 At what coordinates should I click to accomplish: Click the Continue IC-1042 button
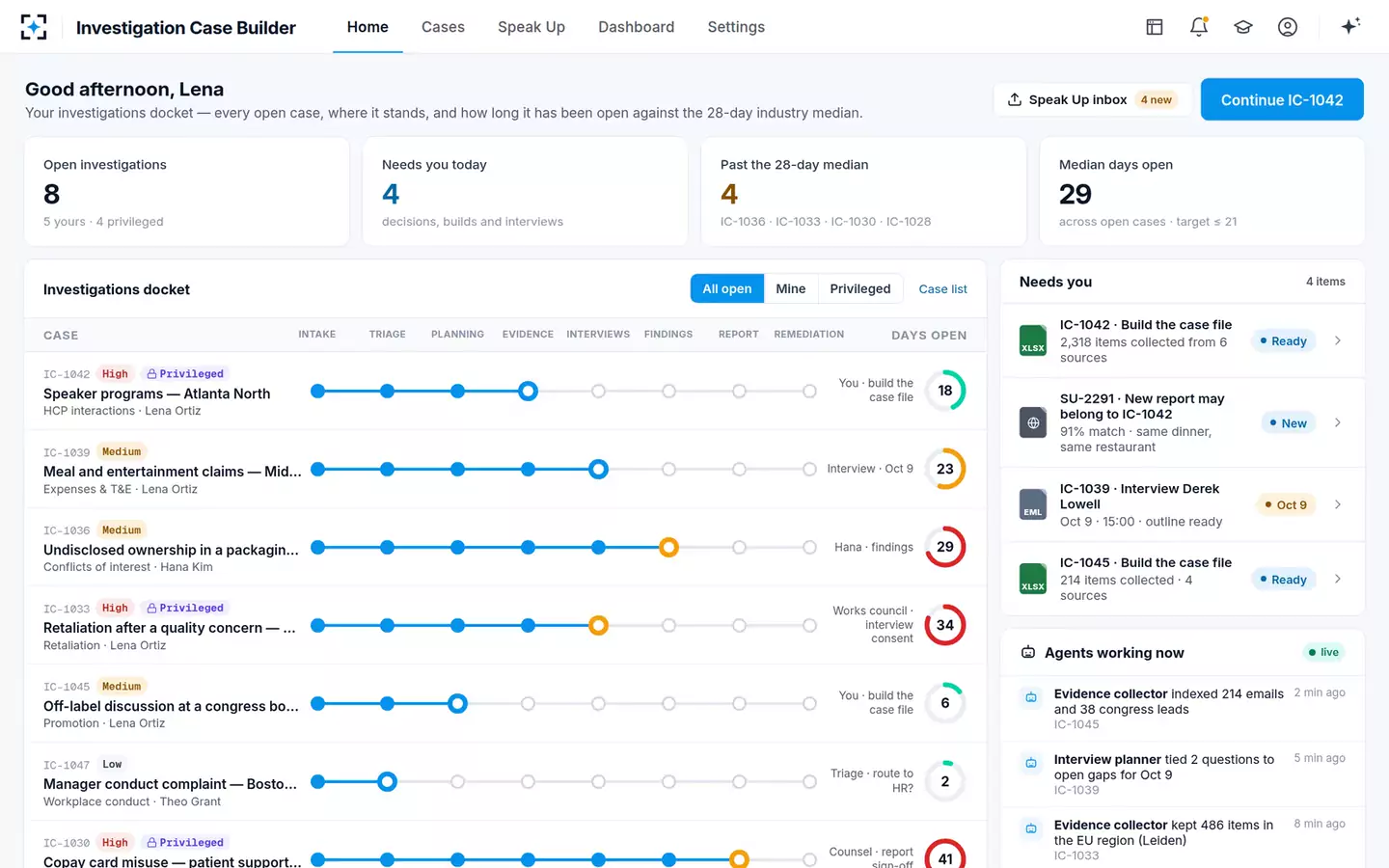pyautogui.click(x=1282, y=99)
